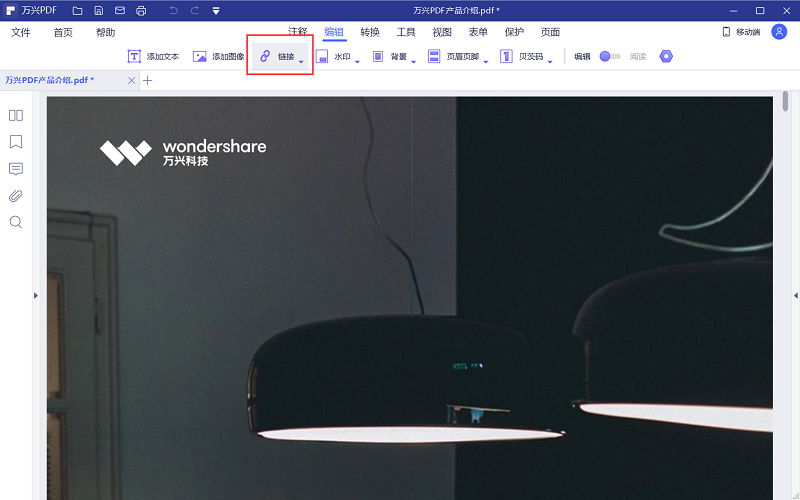Open the page thumbnails panel in sidebar

[16, 115]
